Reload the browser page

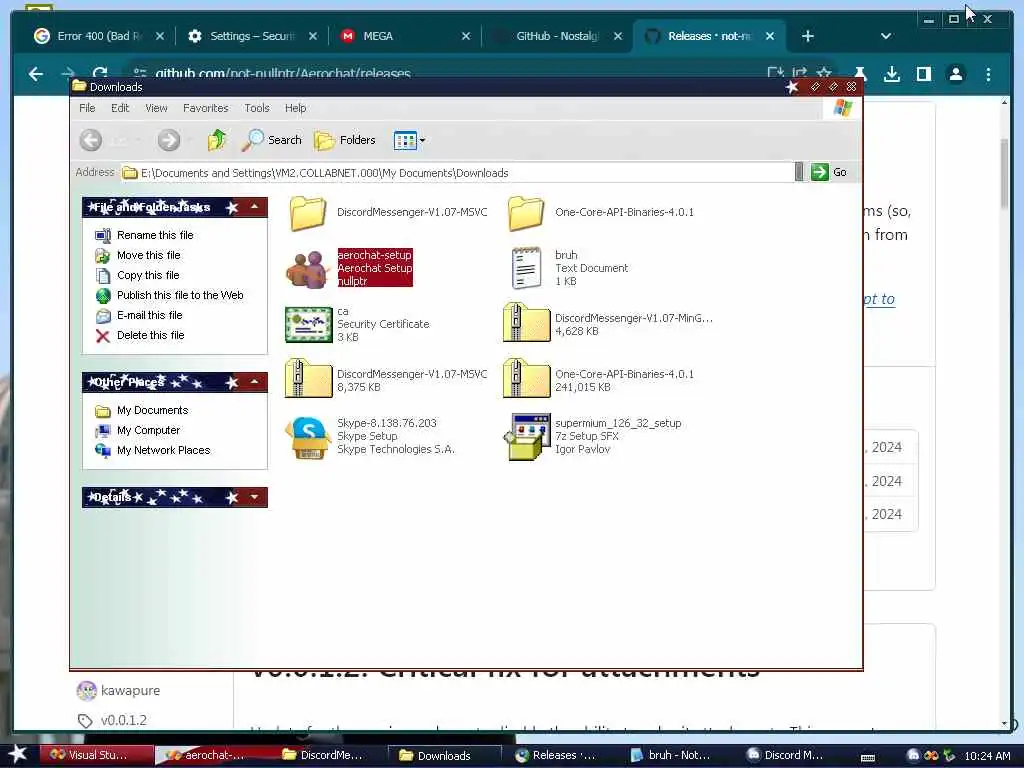click(x=100, y=74)
